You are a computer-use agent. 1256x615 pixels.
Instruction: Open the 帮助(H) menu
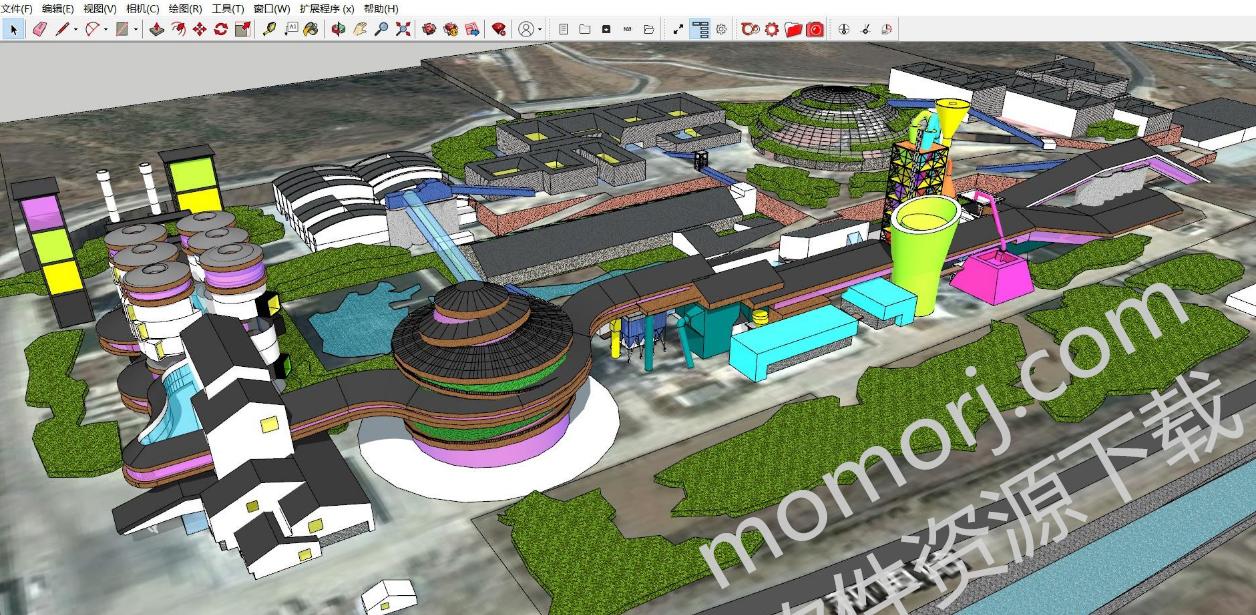pyautogui.click(x=381, y=8)
